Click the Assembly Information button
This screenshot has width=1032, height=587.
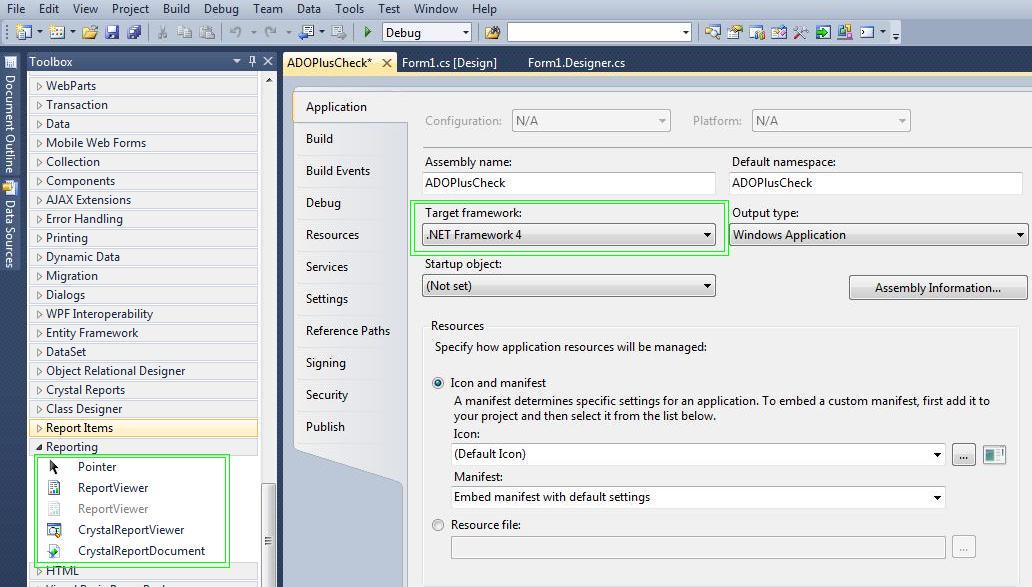tap(938, 288)
